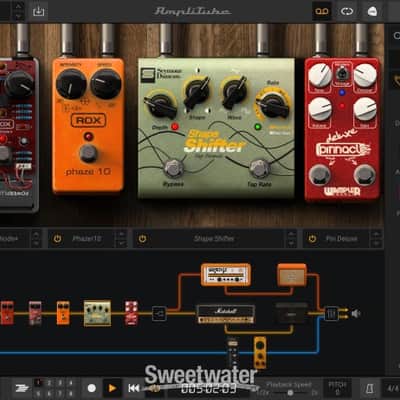The image size is (400, 400).
Task: Select looper track 1
Action: click(38, 383)
